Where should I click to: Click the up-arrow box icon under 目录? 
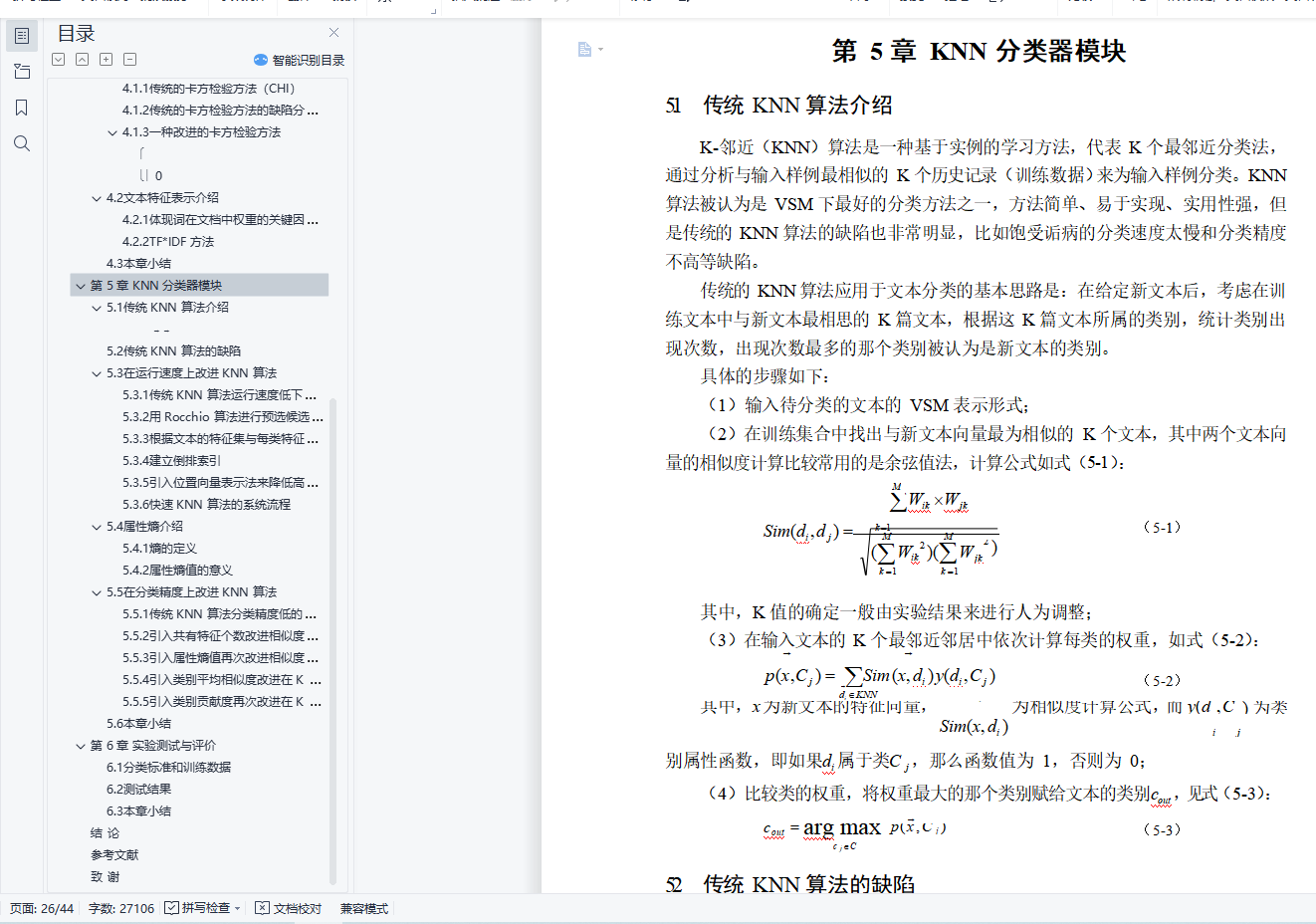(83, 60)
